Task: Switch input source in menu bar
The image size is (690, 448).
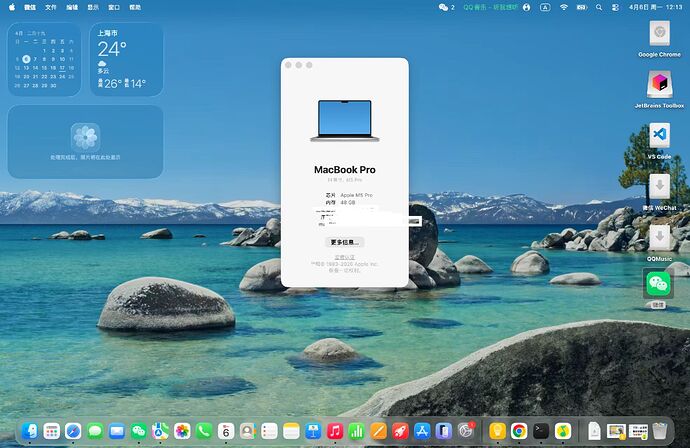Action: tap(545, 7)
